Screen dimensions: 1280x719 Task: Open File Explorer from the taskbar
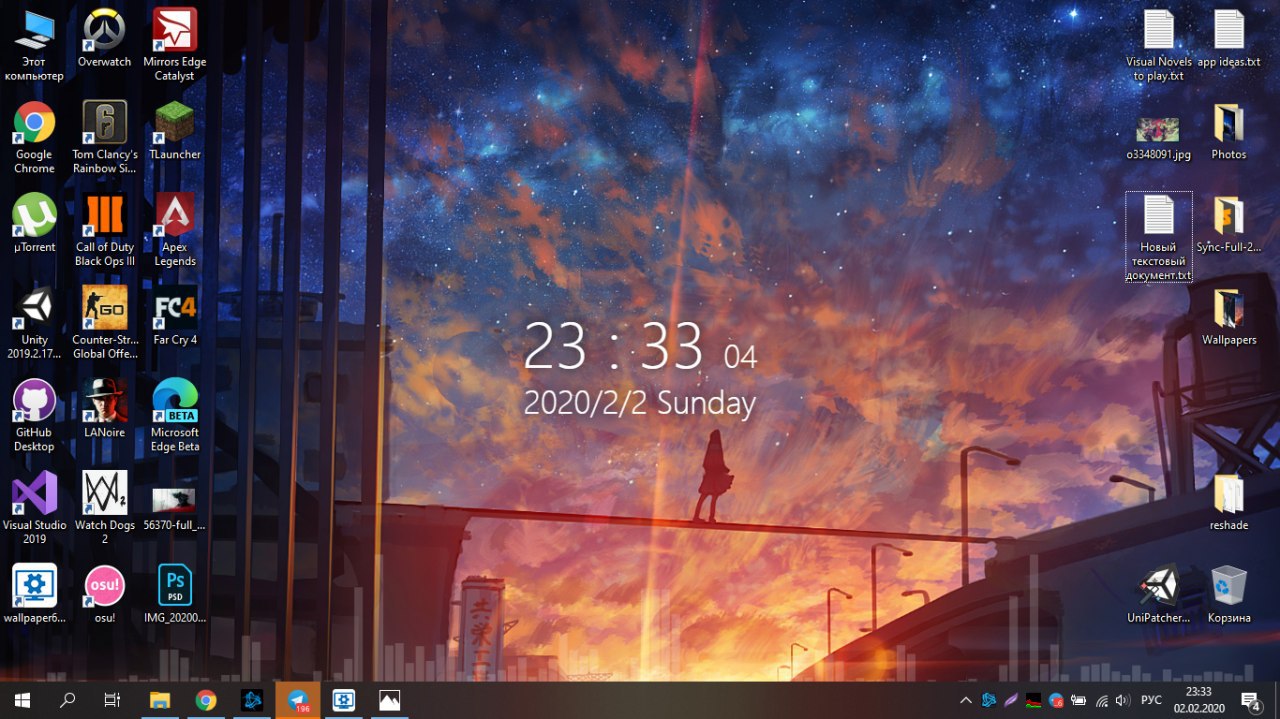160,700
